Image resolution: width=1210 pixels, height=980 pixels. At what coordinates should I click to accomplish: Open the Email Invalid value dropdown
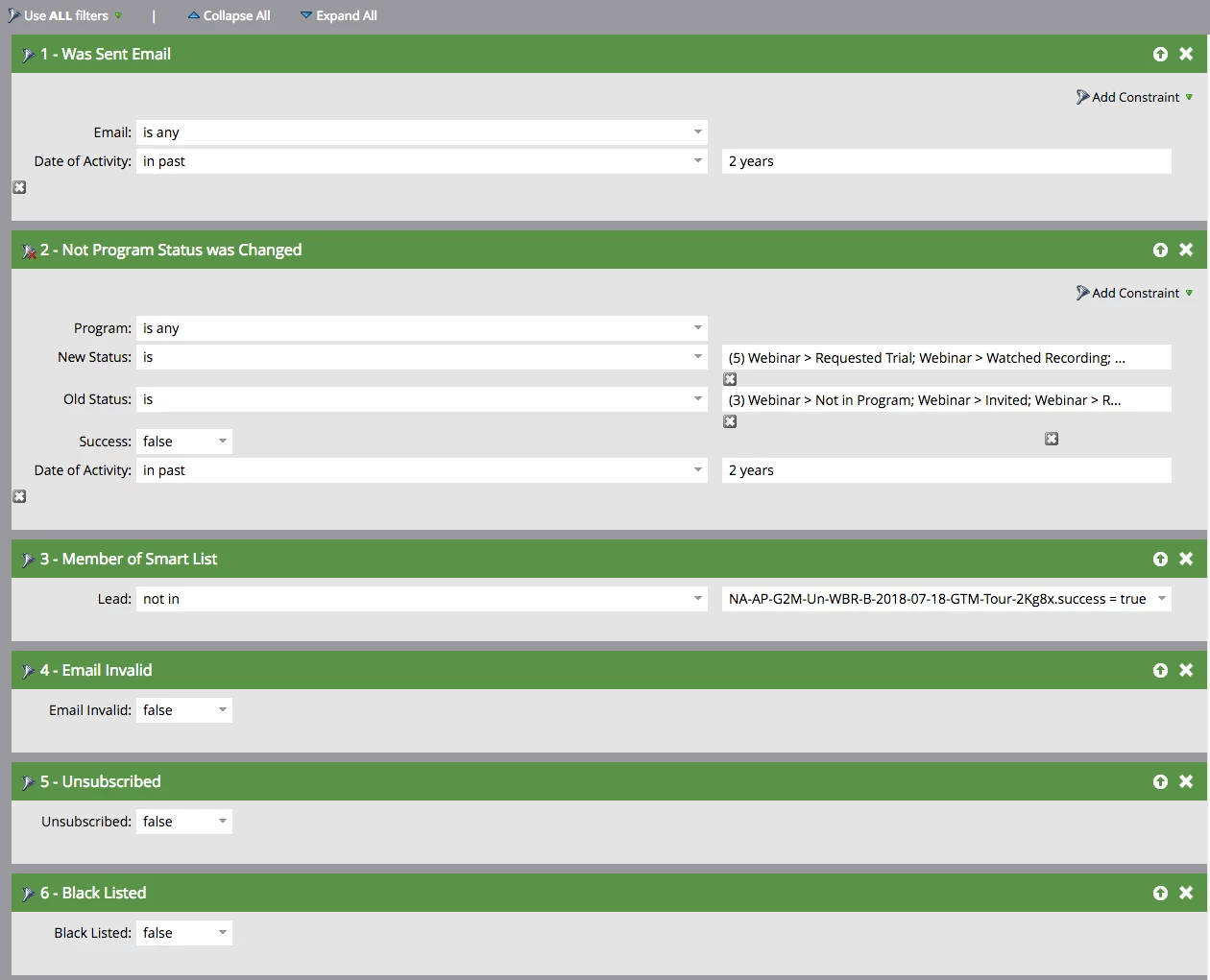pyautogui.click(x=184, y=710)
